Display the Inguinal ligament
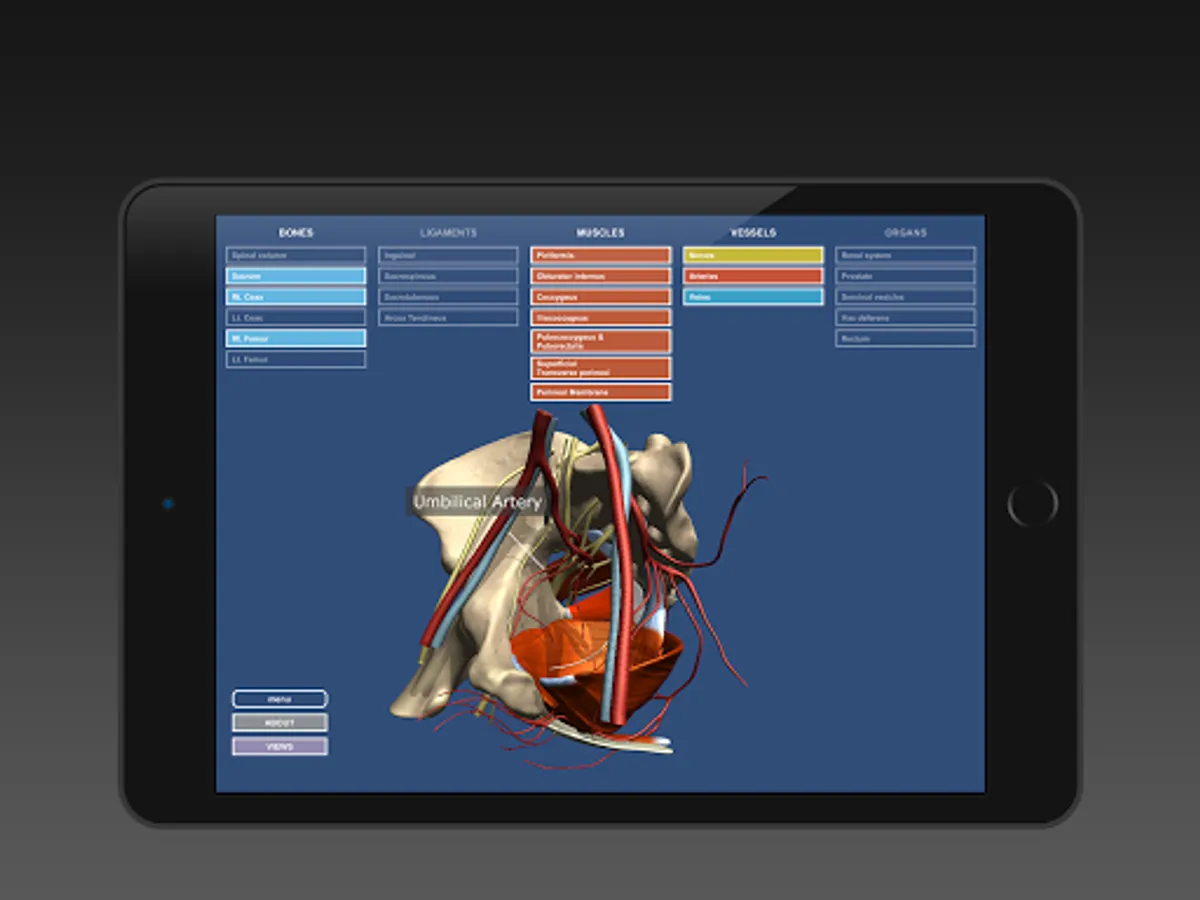The height and width of the screenshot is (900, 1200). click(x=447, y=255)
